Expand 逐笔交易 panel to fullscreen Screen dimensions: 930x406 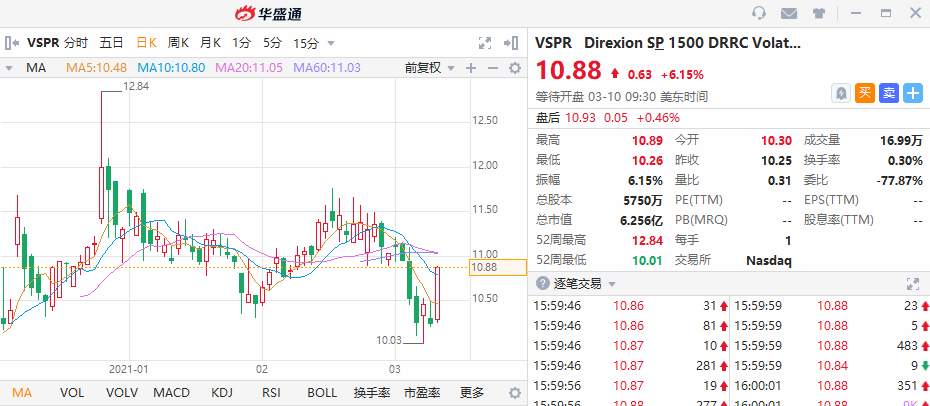pos(913,283)
